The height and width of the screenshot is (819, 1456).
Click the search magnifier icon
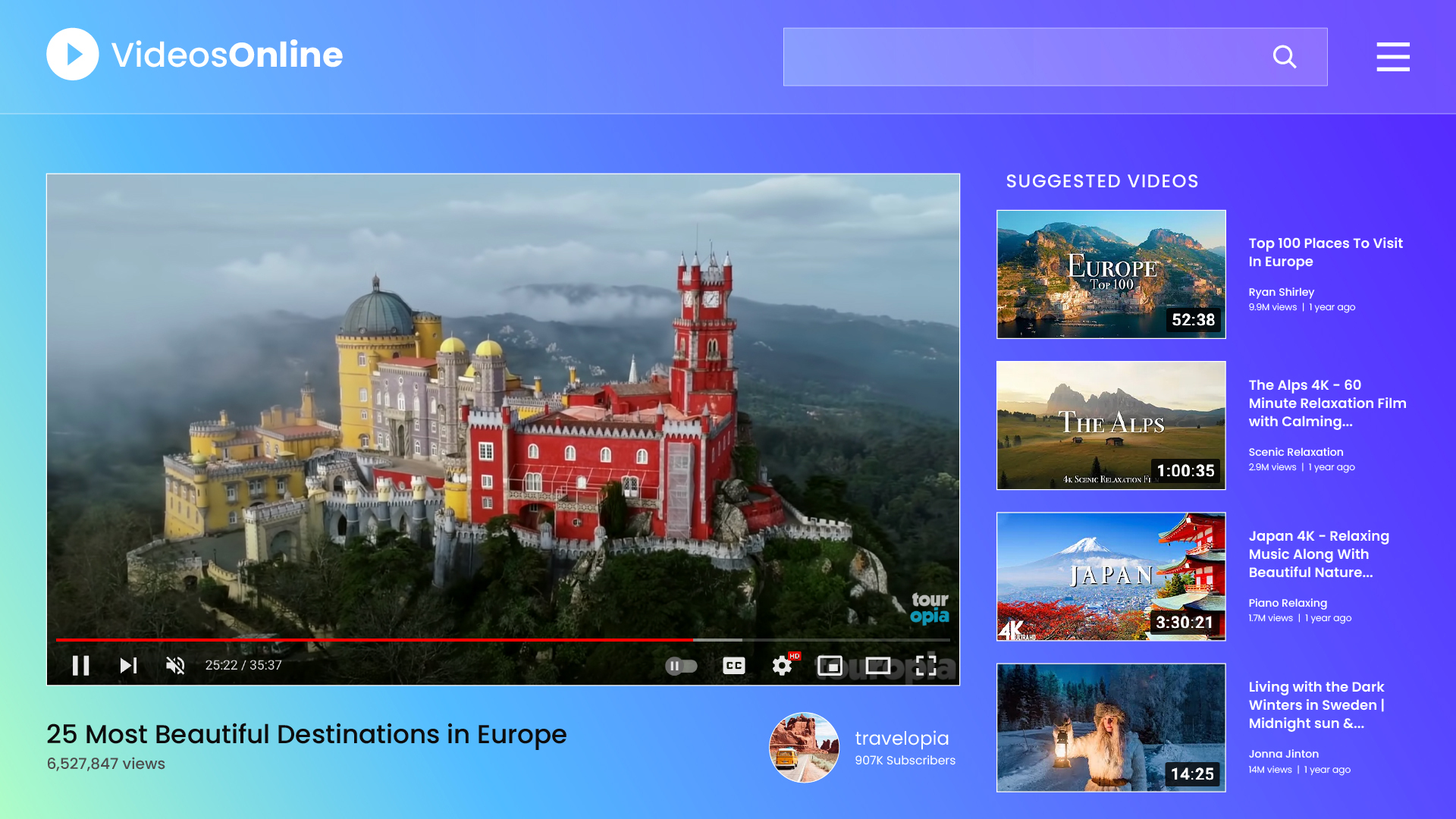click(1284, 57)
